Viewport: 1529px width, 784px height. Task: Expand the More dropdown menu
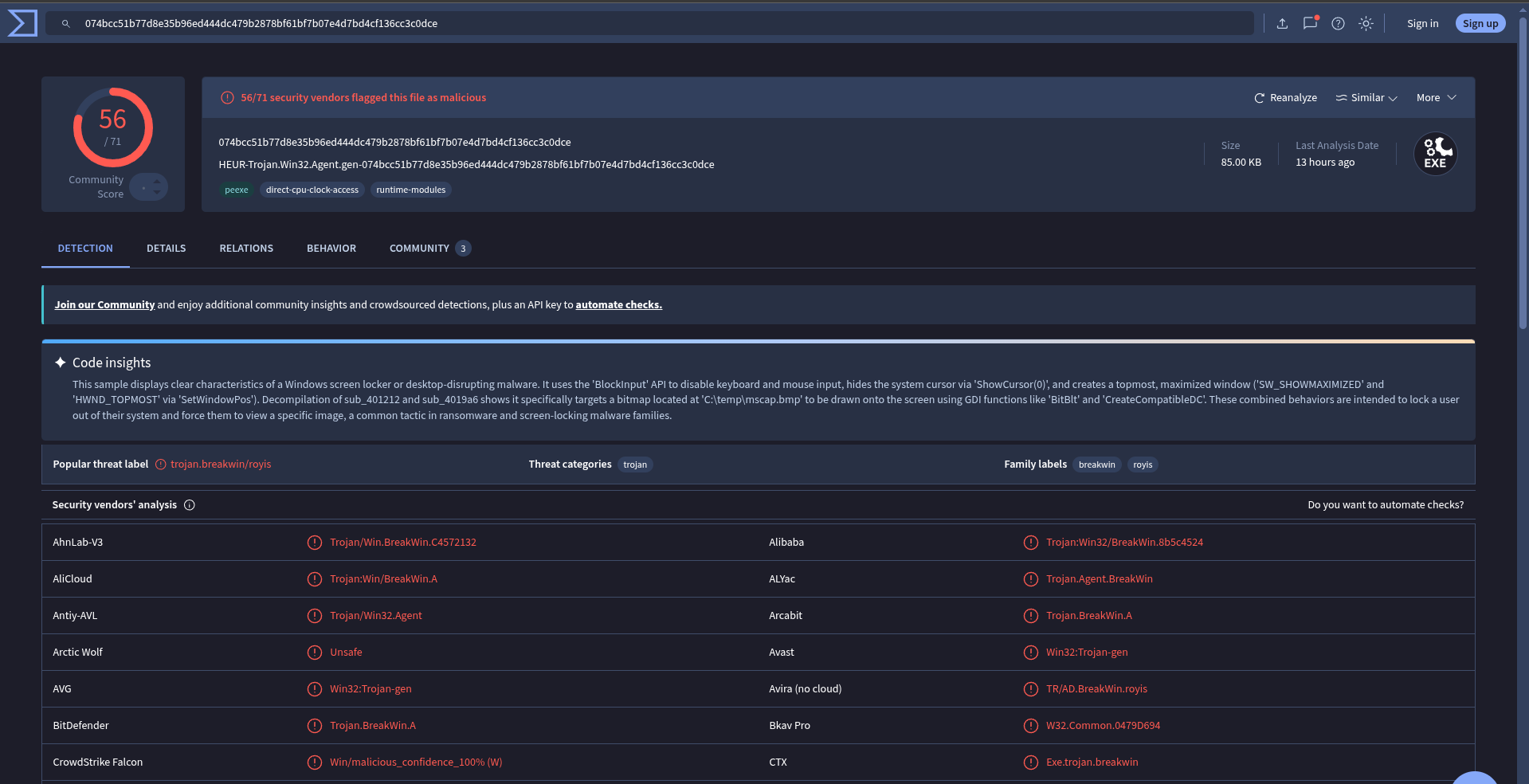[1436, 98]
